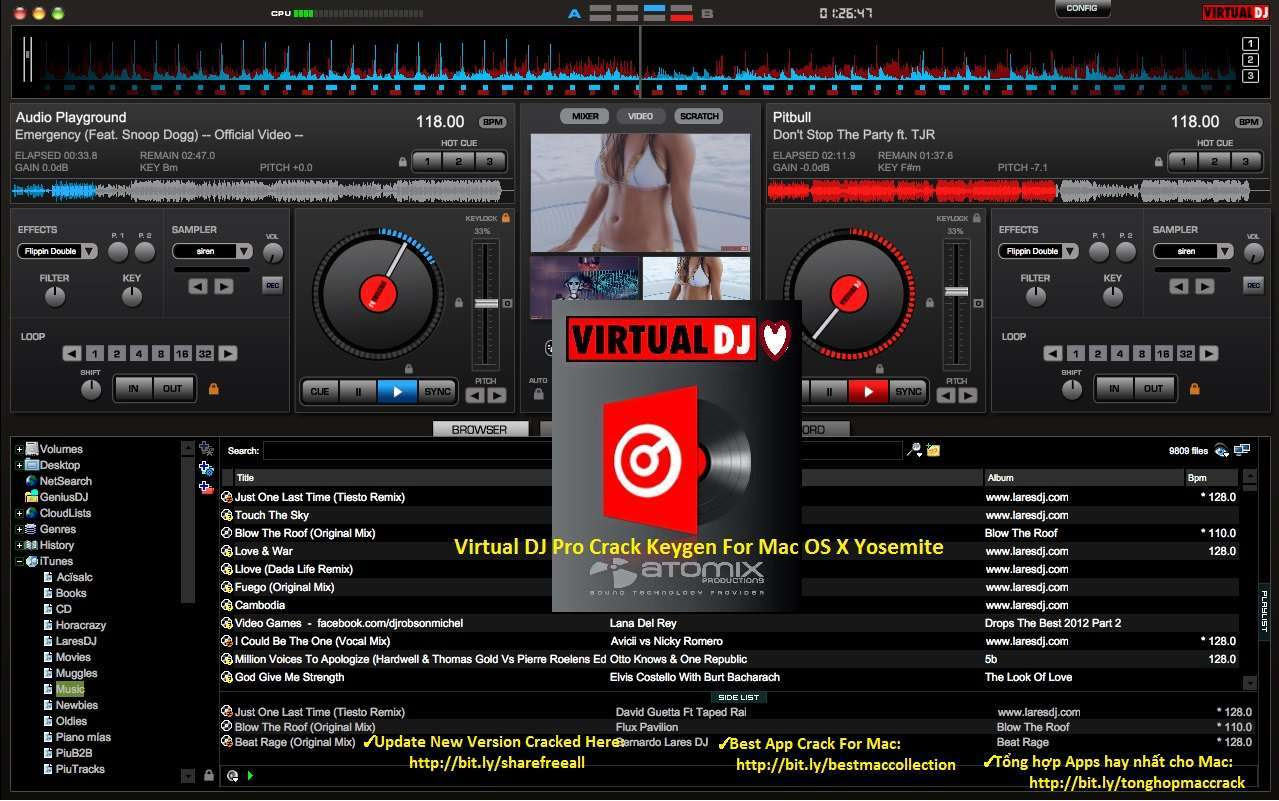The image size is (1279, 801).
Task: Click the left deck CUE button
Action: [x=320, y=392]
